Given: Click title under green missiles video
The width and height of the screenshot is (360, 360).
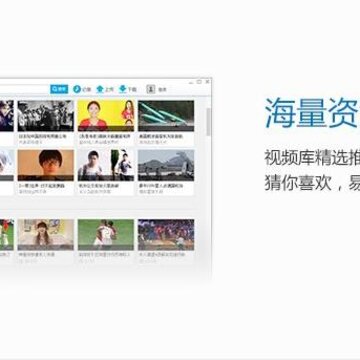Looking at the screenshot, I should point(161,137).
